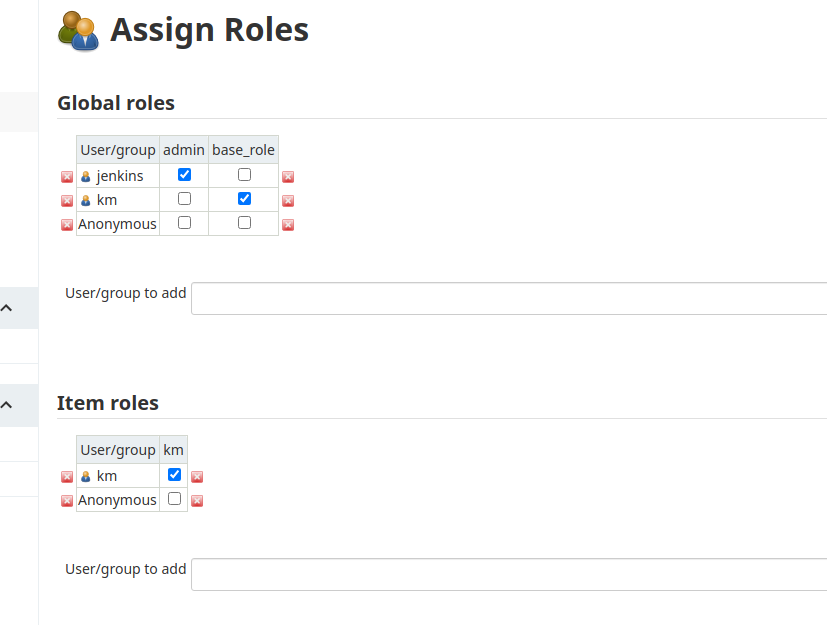Click the Assign Roles header icon
The height and width of the screenshot is (625, 827).
click(x=79, y=31)
